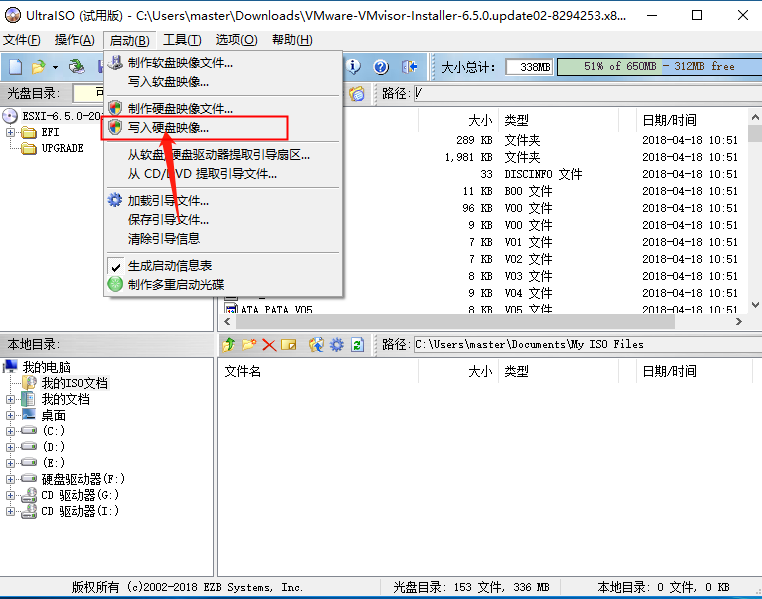Expand the (E:) drive node

pos(10,463)
